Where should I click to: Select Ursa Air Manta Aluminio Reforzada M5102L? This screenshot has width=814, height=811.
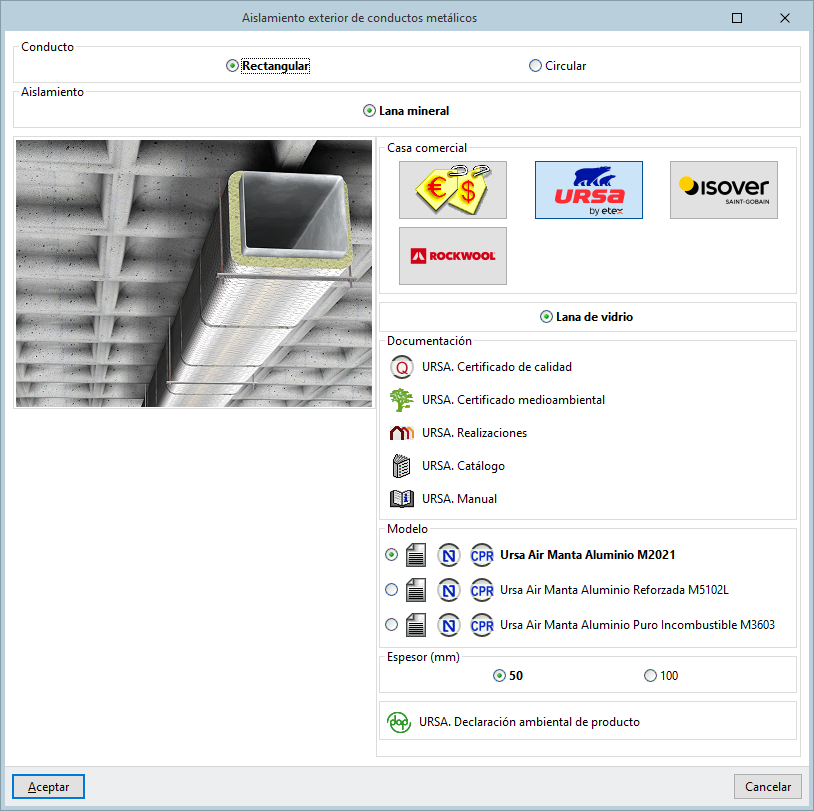614,590
